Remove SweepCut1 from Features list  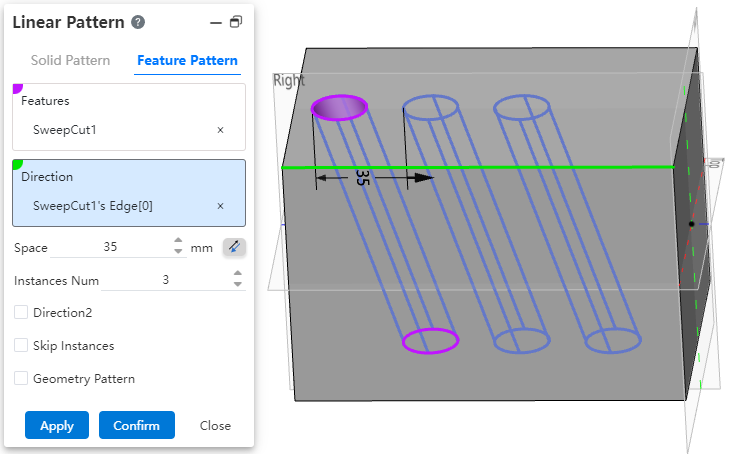220,130
